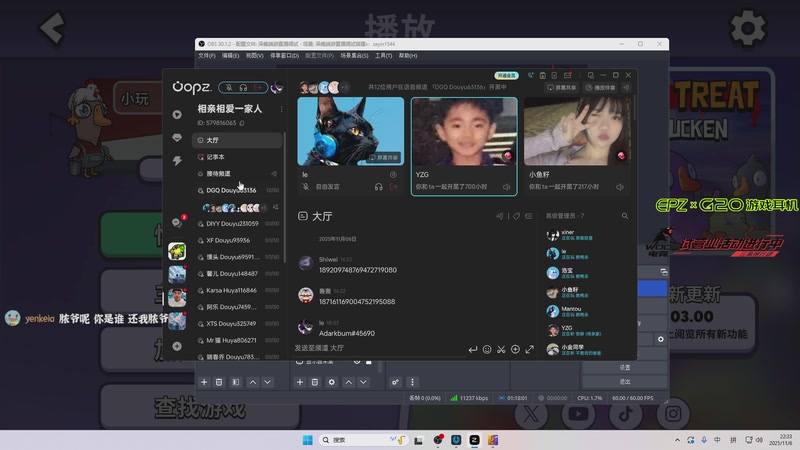Open messages icon with red badge 2
Image resolution: width=800 pixels, height=450 pixels.
click(178, 222)
